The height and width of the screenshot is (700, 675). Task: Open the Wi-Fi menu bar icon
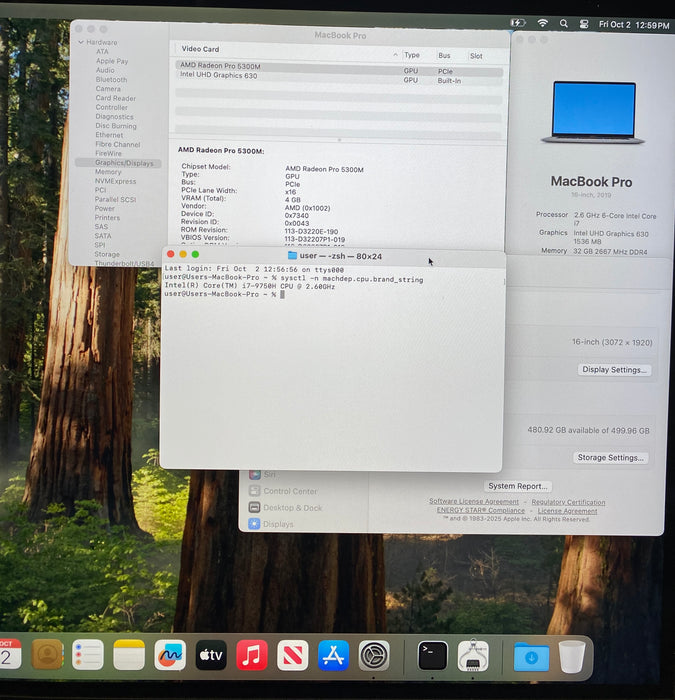542,23
